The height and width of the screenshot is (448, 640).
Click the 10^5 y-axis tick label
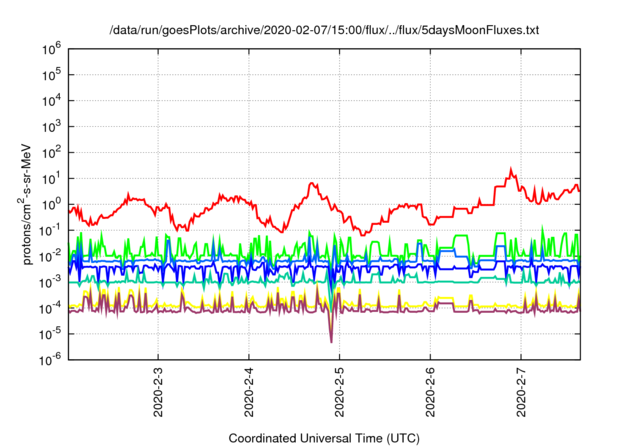(x=50, y=74)
